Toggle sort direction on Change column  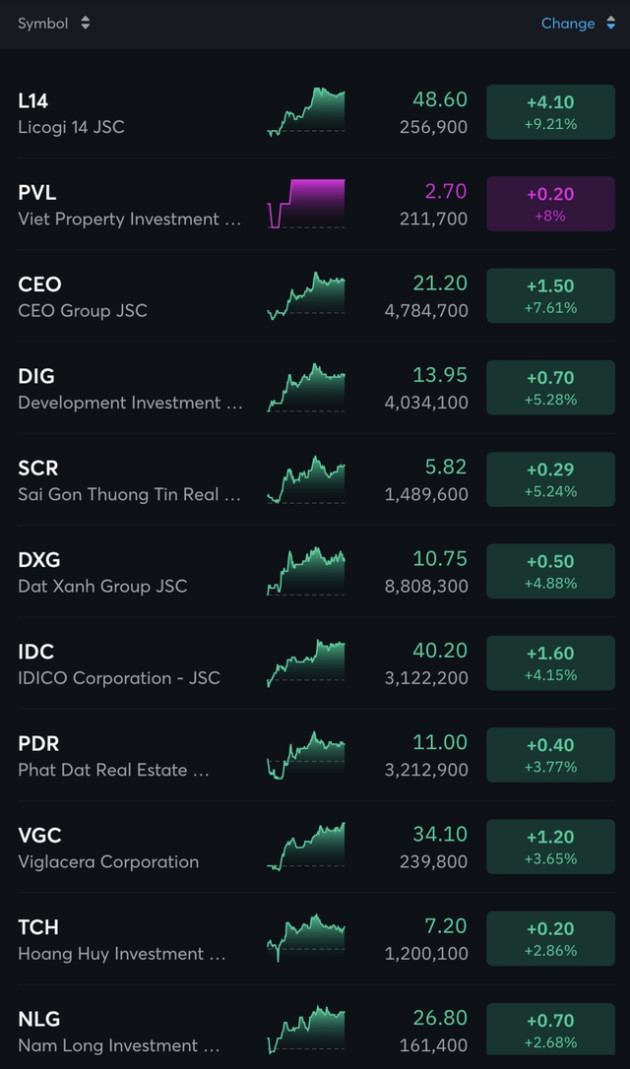(610, 23)
